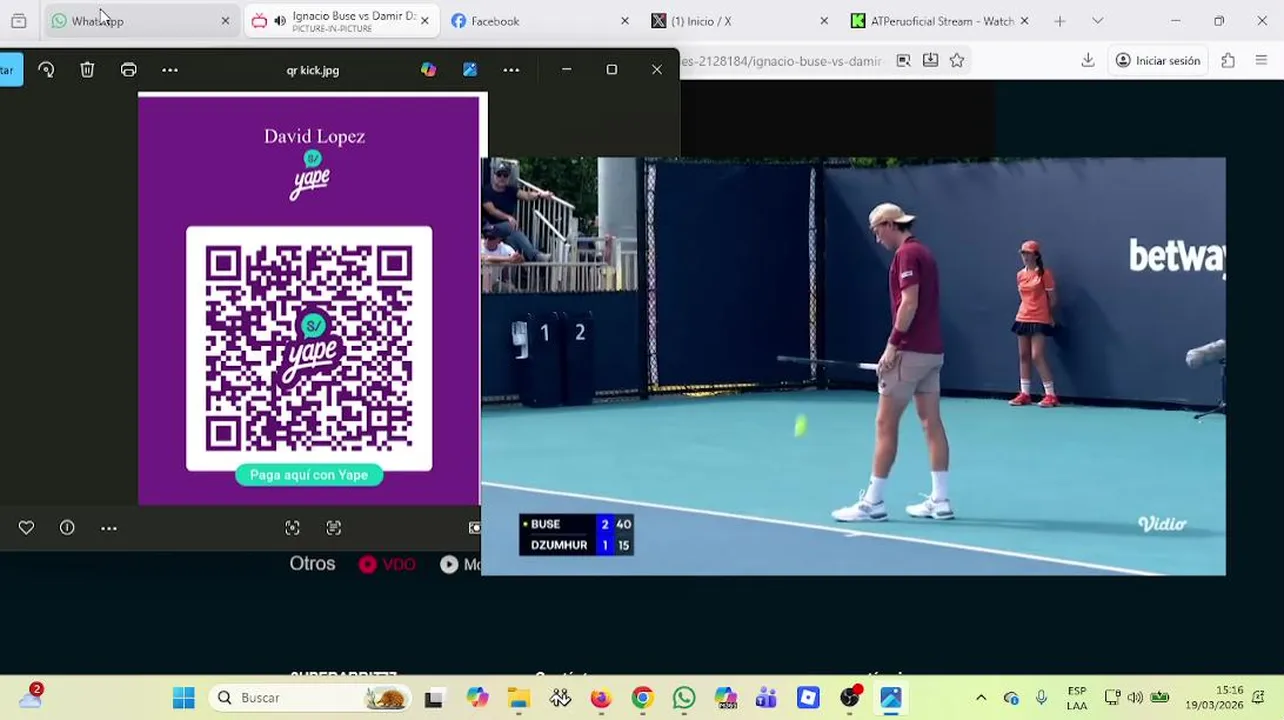Open Google Chrome from taskbar
Screen dimensions: 1284x720
642,698
